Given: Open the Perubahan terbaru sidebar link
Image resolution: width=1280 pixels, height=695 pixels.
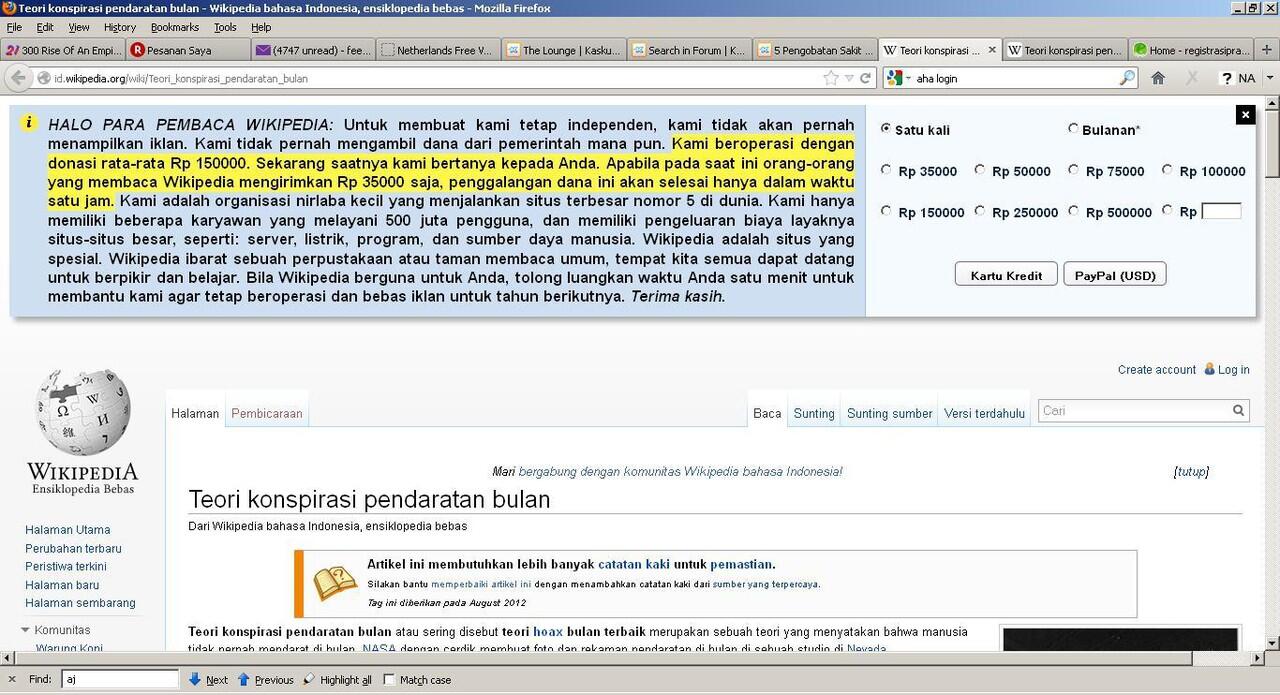Looking at the screenshot, I should (x=73, y=548).
